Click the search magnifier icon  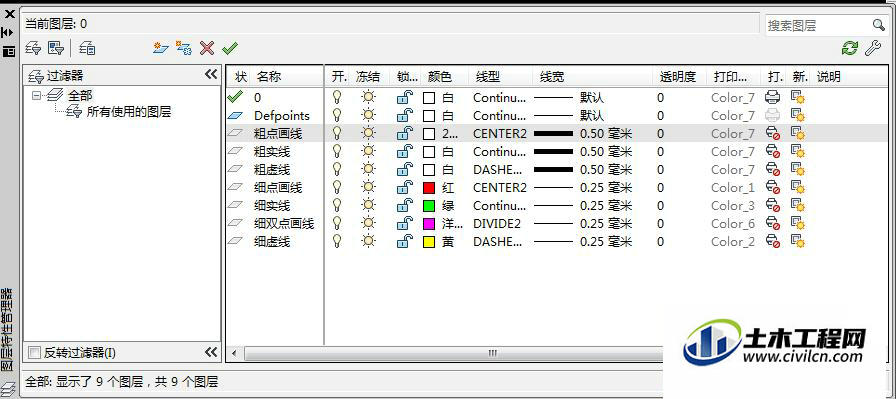click(878, 25)
